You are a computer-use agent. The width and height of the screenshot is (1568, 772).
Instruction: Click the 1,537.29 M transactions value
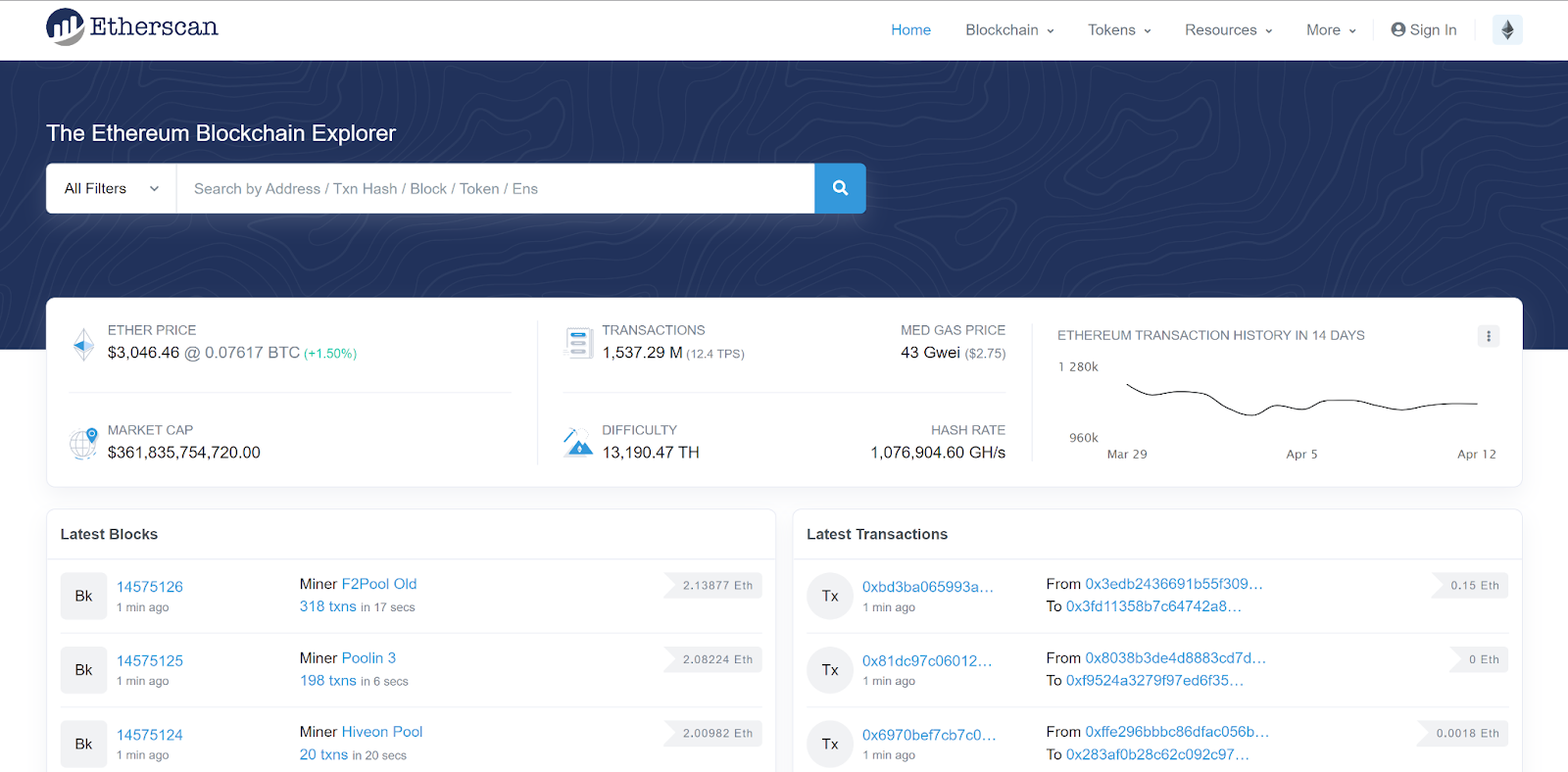[x=643, y=353]
